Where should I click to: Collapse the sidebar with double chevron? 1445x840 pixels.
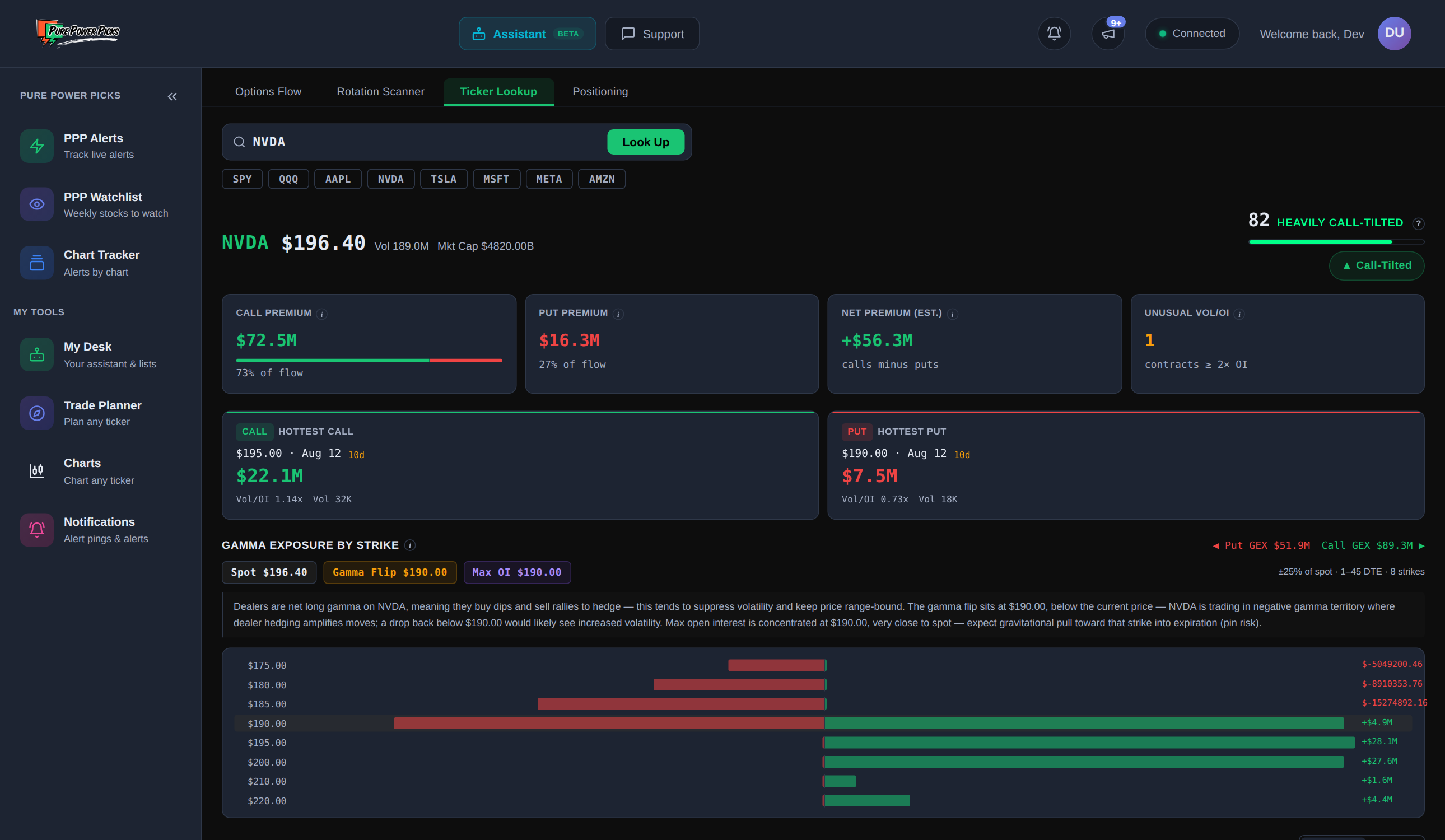pos(172,96)
